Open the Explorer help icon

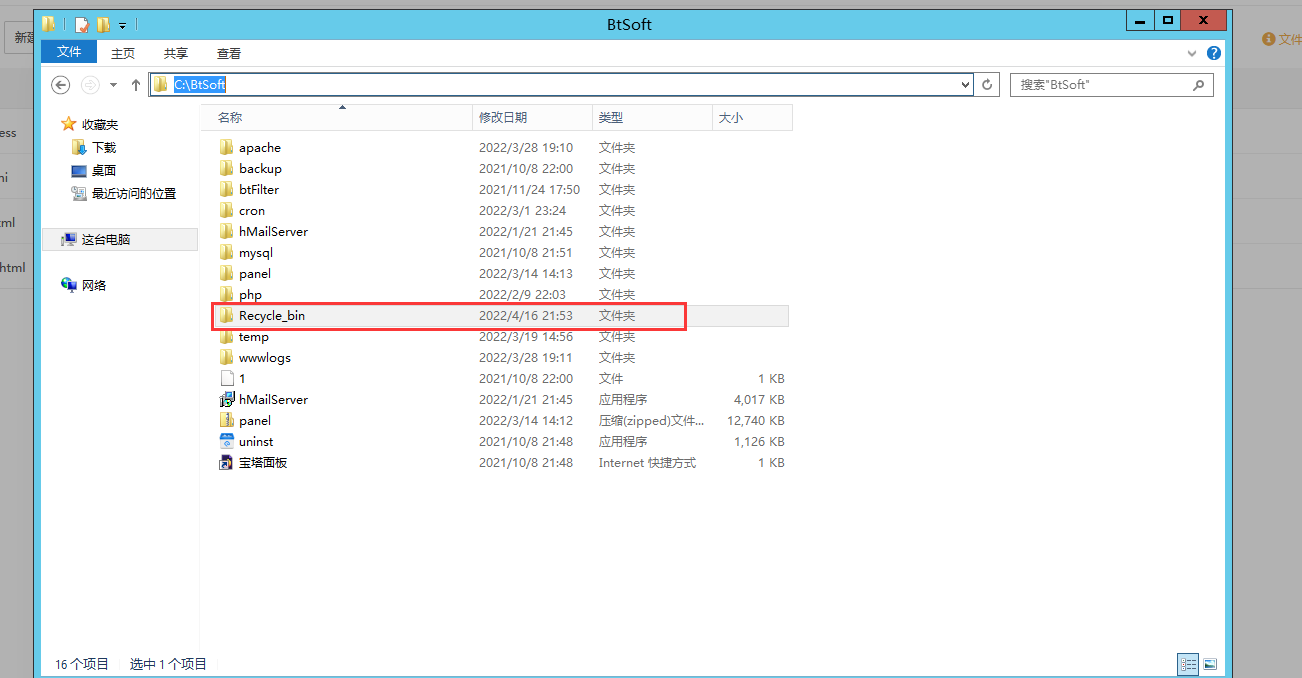(x=1214, y=53)
